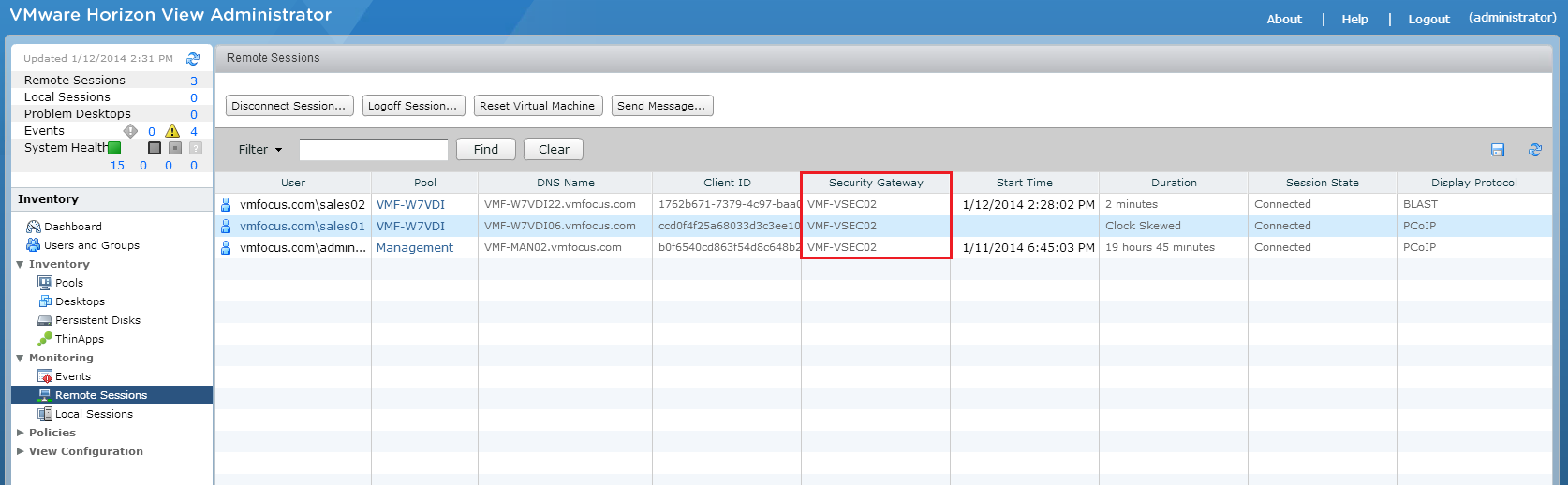Click Logout in the top header
1568x485 pixels.
click(1428, 19)
